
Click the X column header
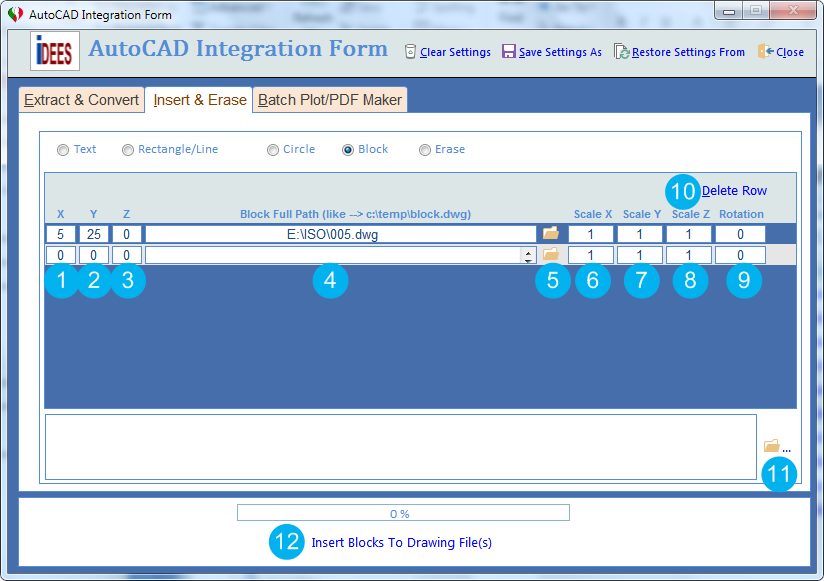(60, 214)
